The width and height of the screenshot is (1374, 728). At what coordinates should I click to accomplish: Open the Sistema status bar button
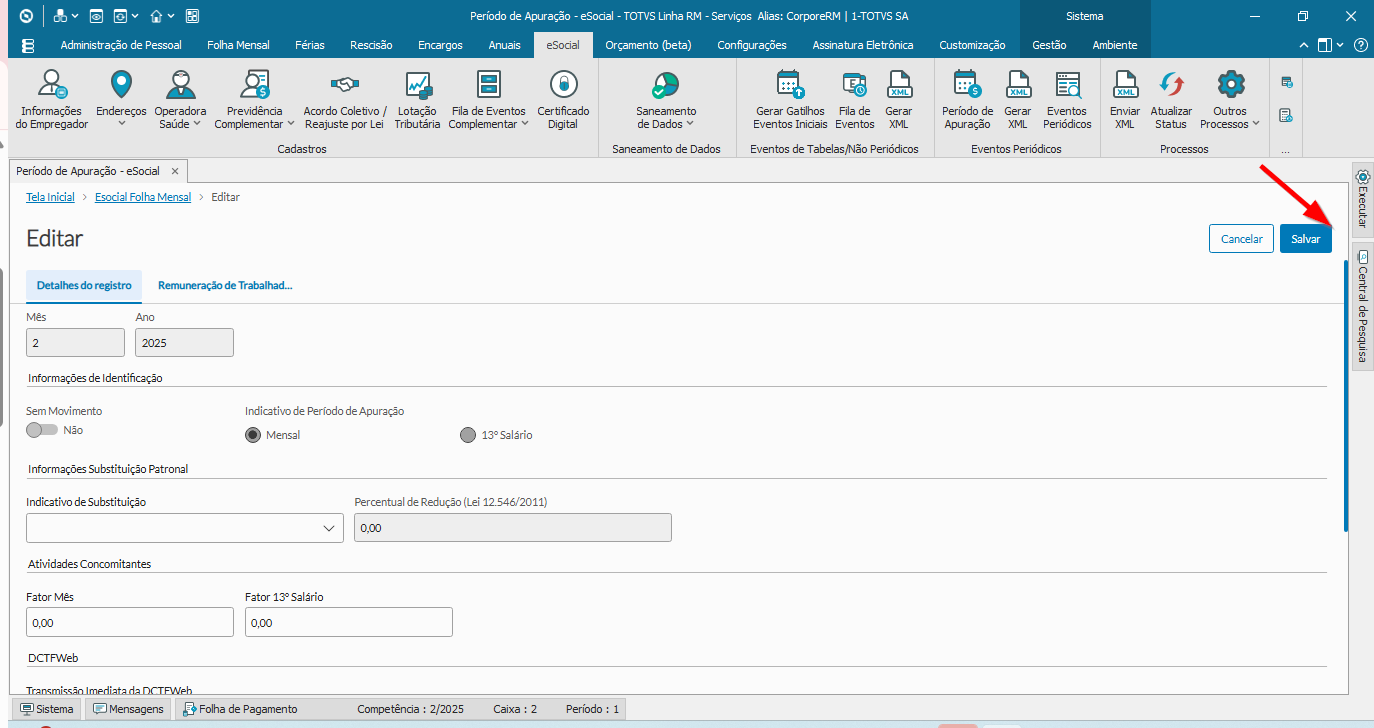46,709
